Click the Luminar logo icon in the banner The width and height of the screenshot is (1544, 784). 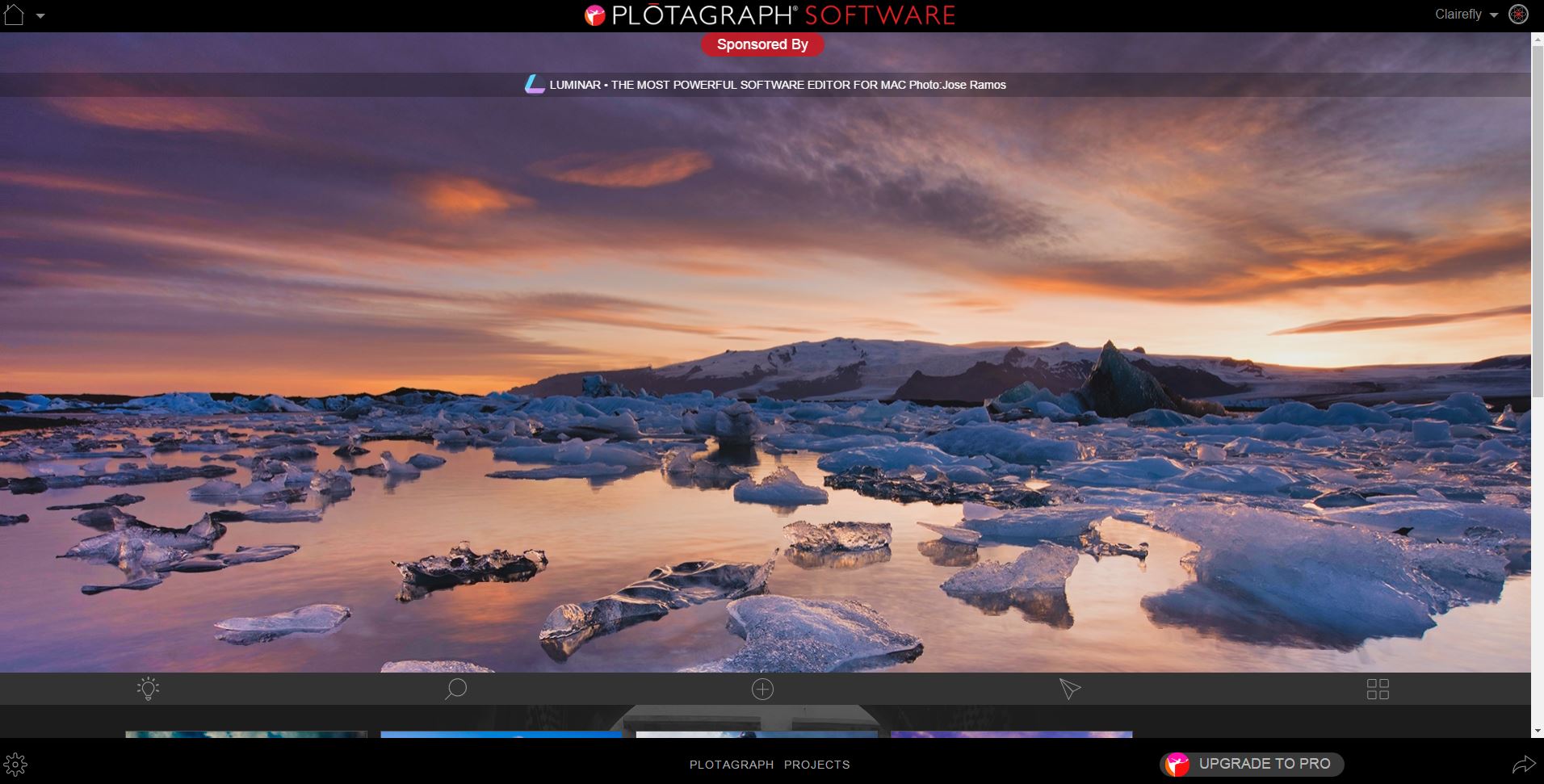535,84
